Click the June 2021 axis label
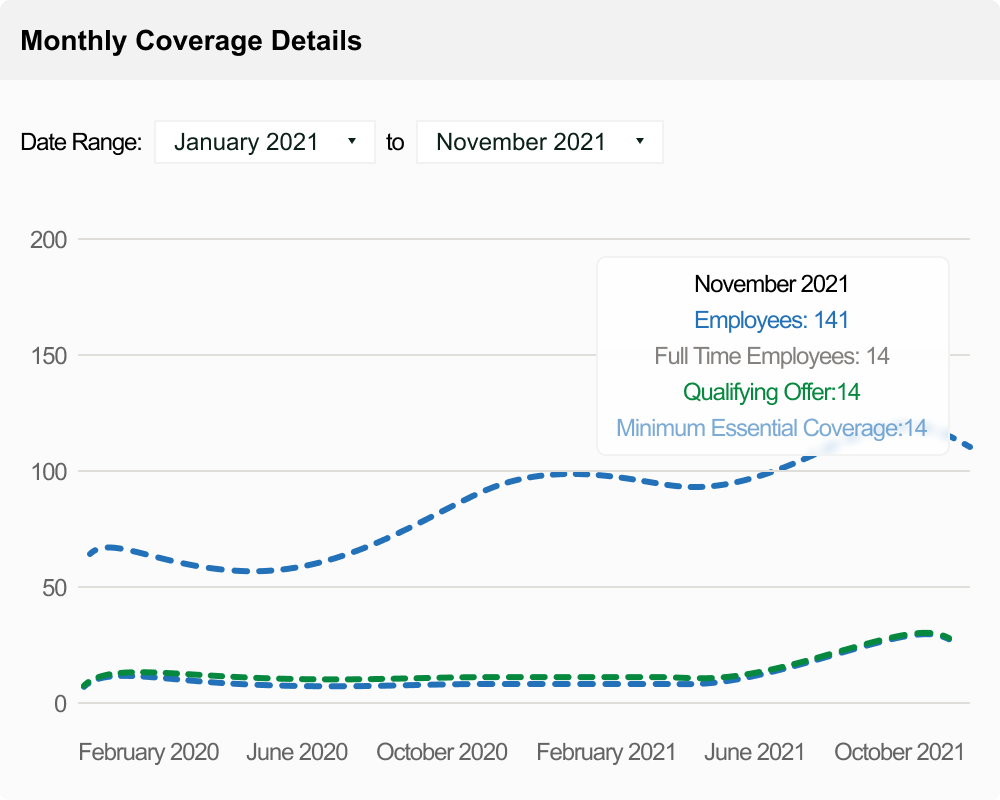Viewport: 1000px width, 800px height. coord(755,751)
